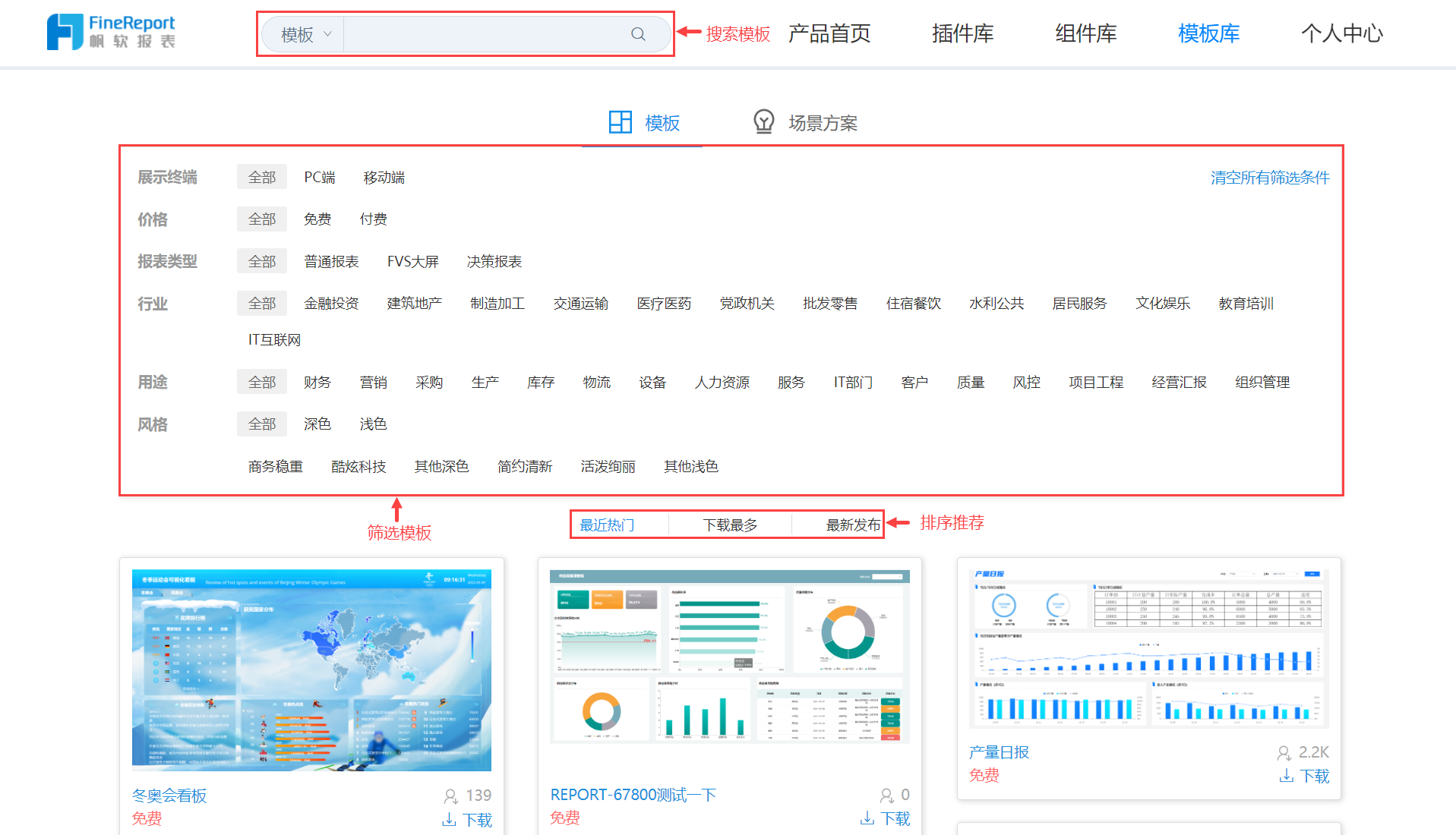Filter display terminal by PC端
The image size is (1456, 835).
pyautogui.click(x=320, y=177)
